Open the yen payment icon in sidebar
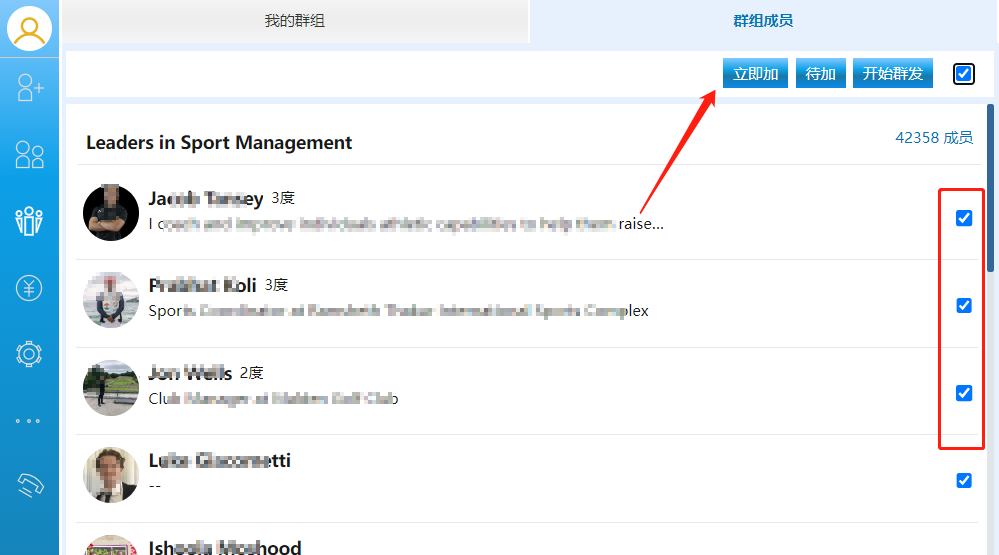999x555 pixels. point(30,288)
